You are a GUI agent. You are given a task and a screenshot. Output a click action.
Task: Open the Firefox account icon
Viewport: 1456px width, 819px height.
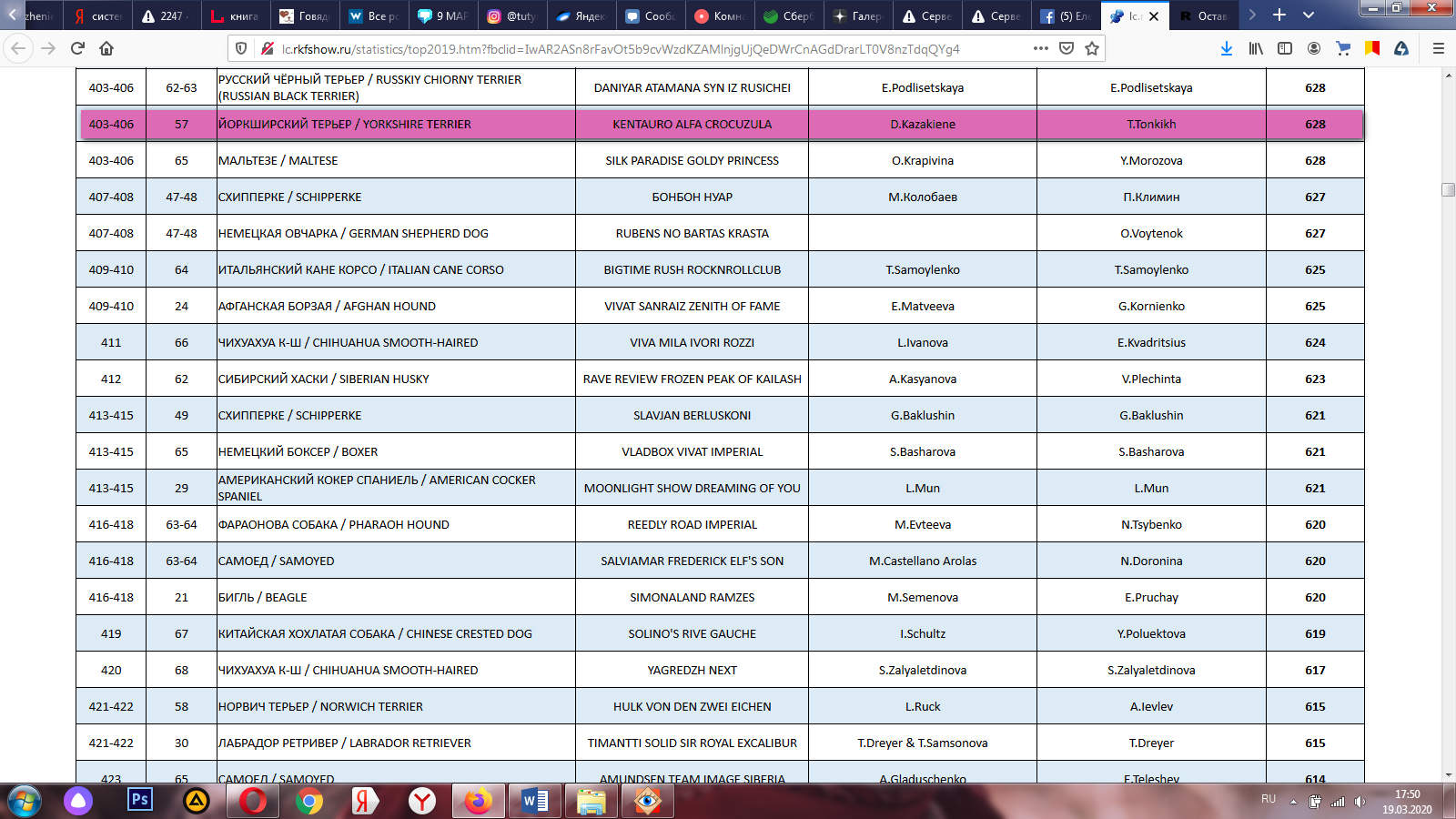tap(1314, 48)
